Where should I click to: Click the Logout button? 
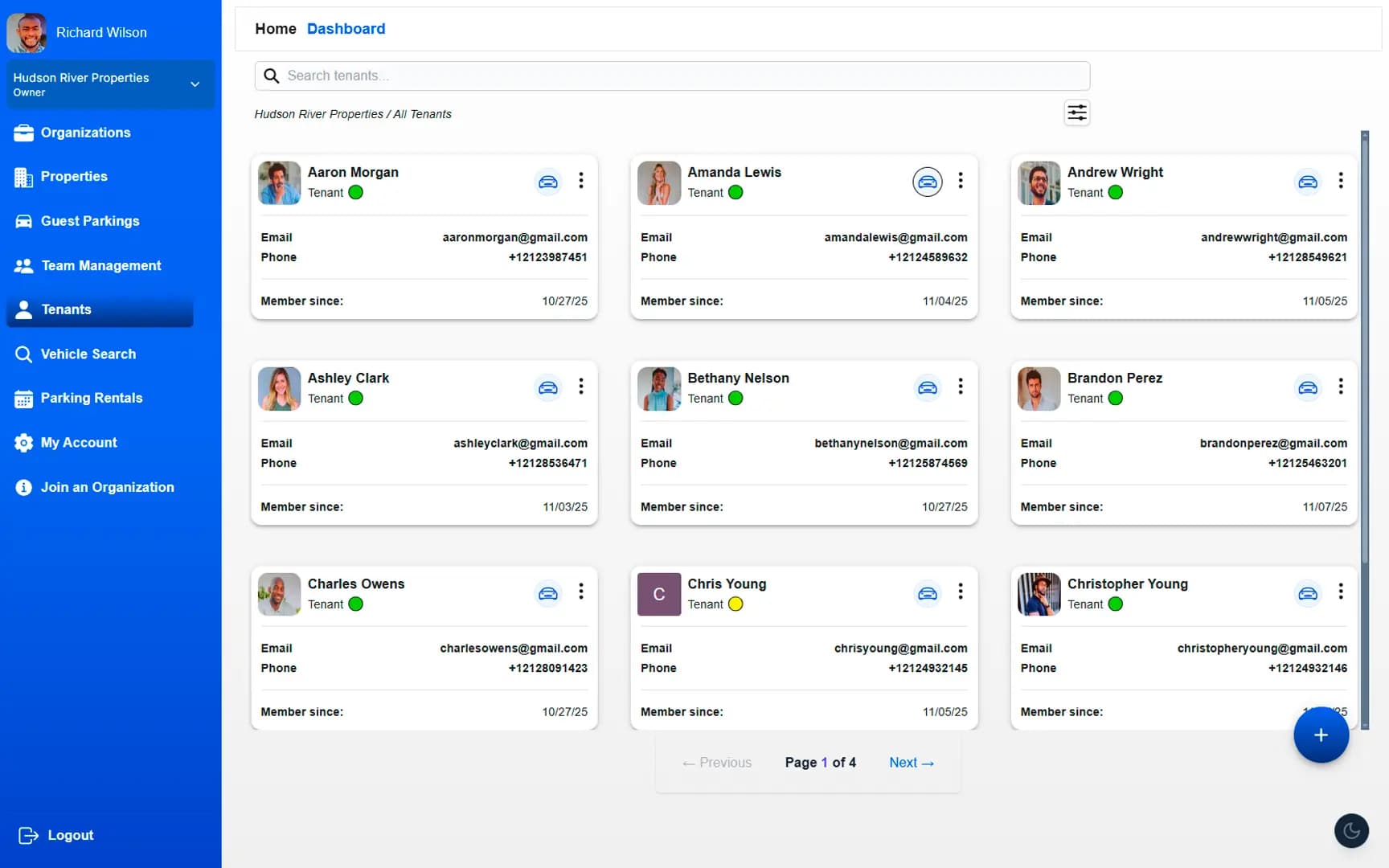(55, 835)
